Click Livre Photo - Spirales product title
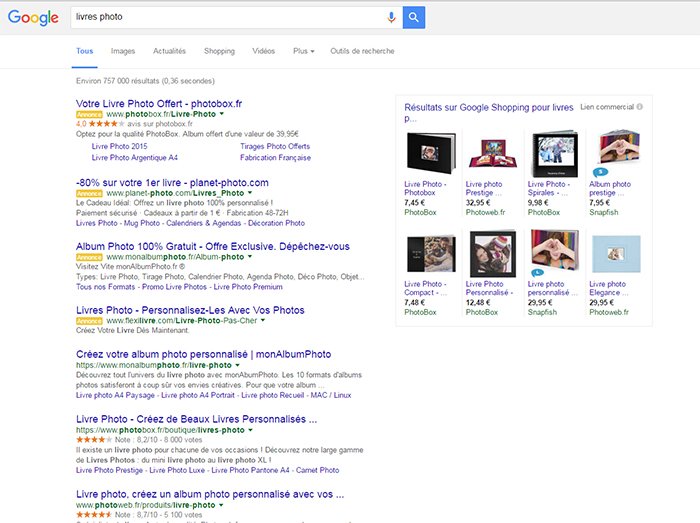Viewport: 700px width, 523px height. (x=548, y=188)
